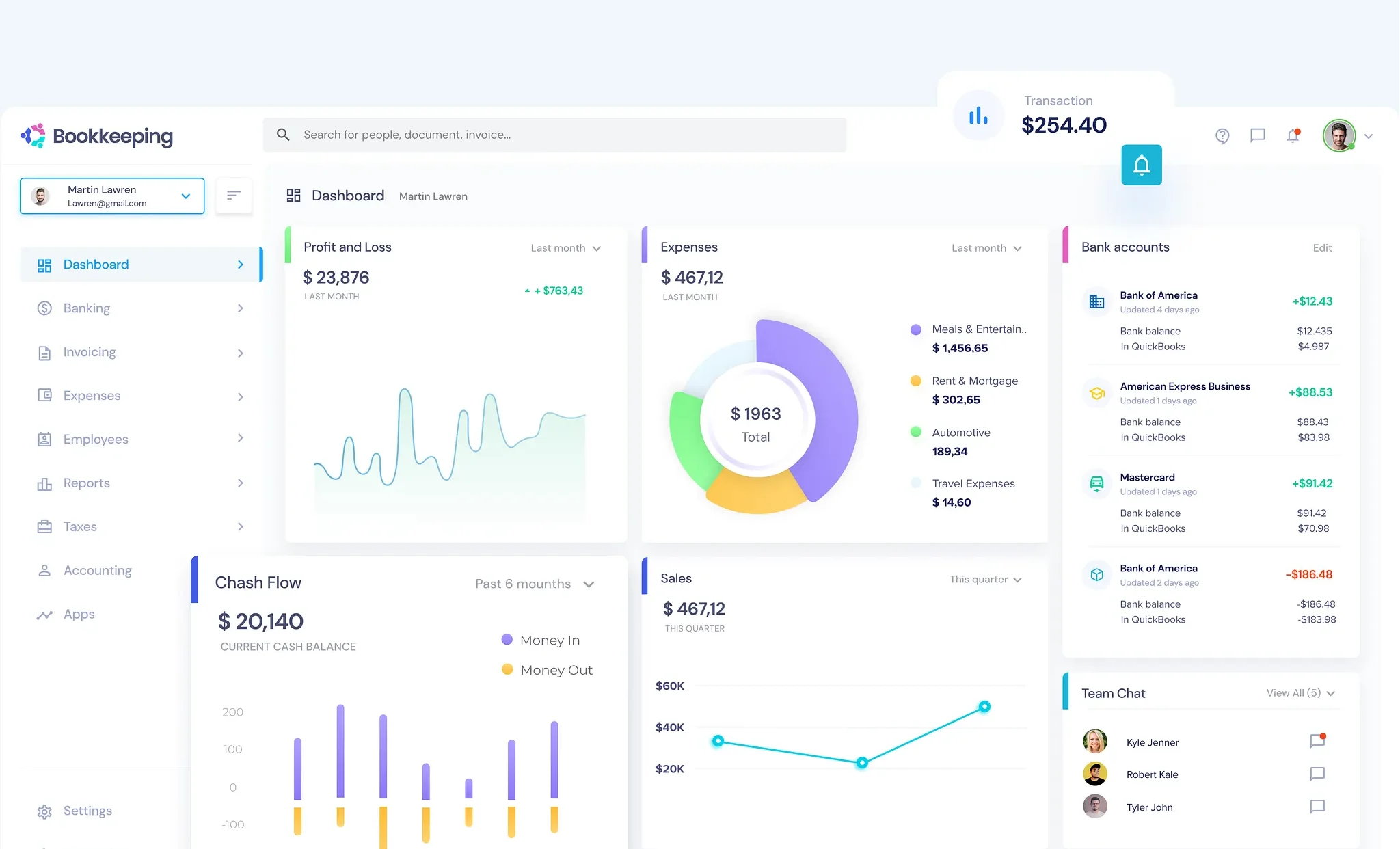Open the Banking sidebar item
Screen dimensions: 1400x849
pos(141,308)
